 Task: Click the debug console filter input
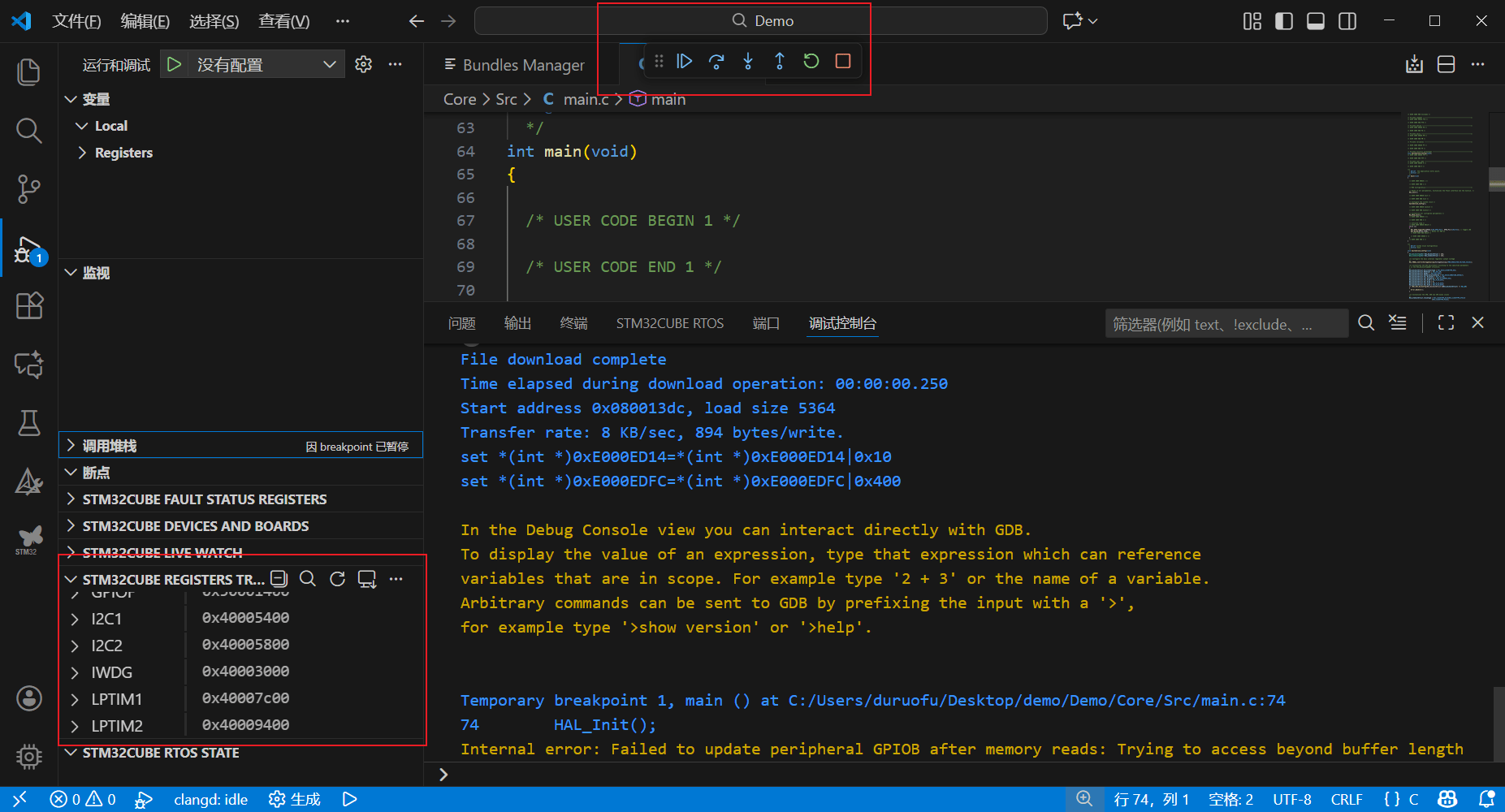[1225, 324]
